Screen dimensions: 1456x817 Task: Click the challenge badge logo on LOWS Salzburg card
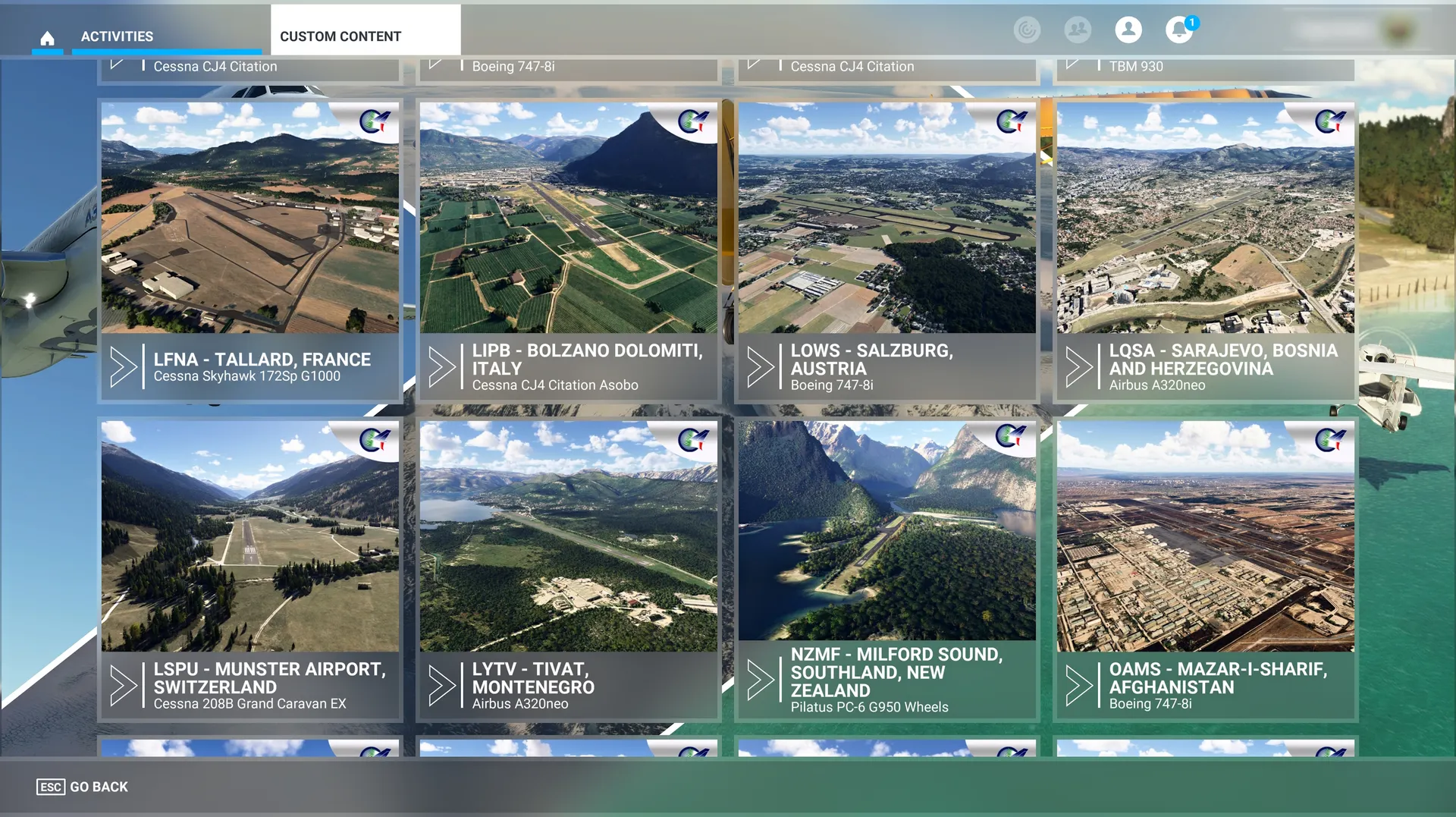pos(1012,121)
